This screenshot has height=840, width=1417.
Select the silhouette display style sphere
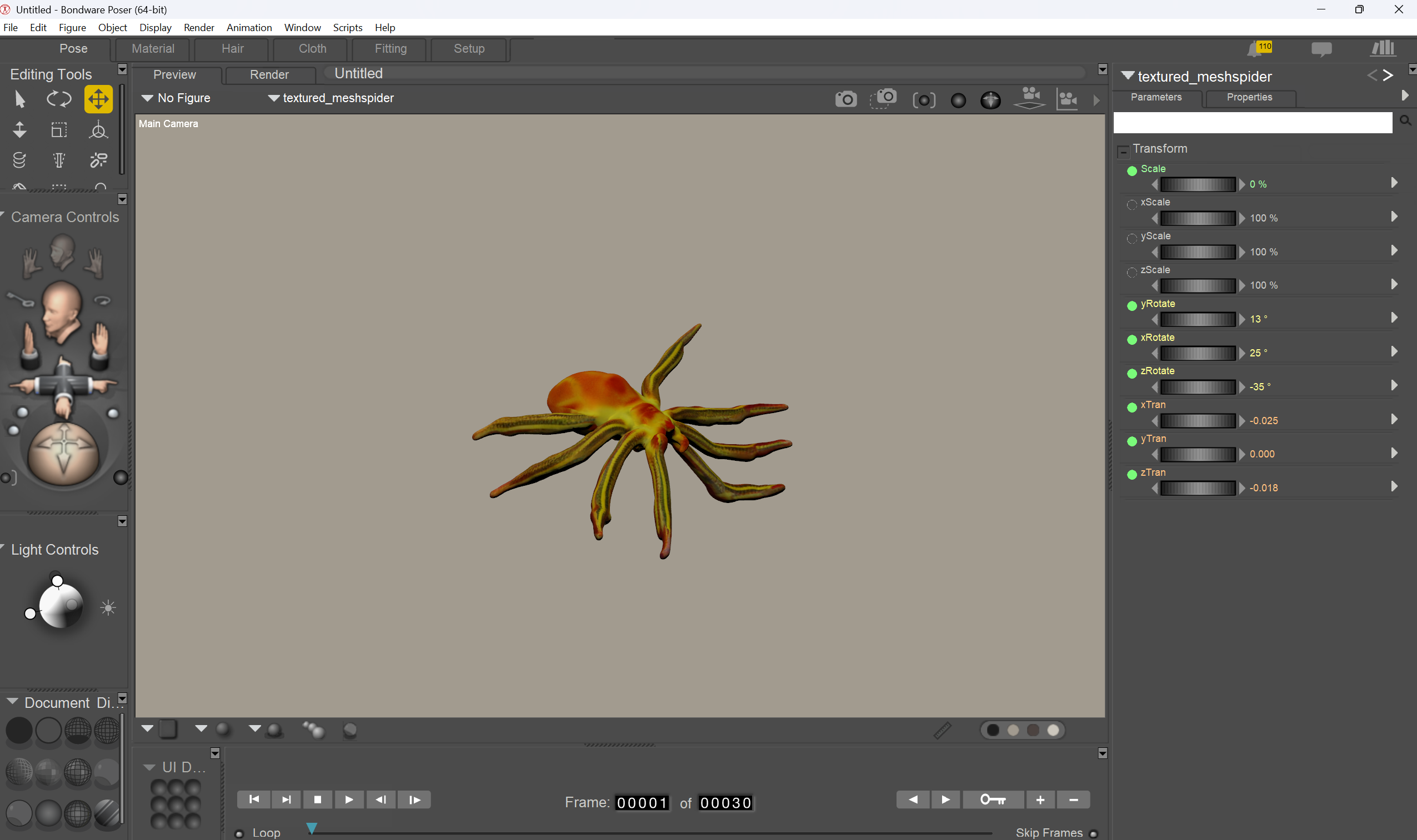[x=19, y=730]
